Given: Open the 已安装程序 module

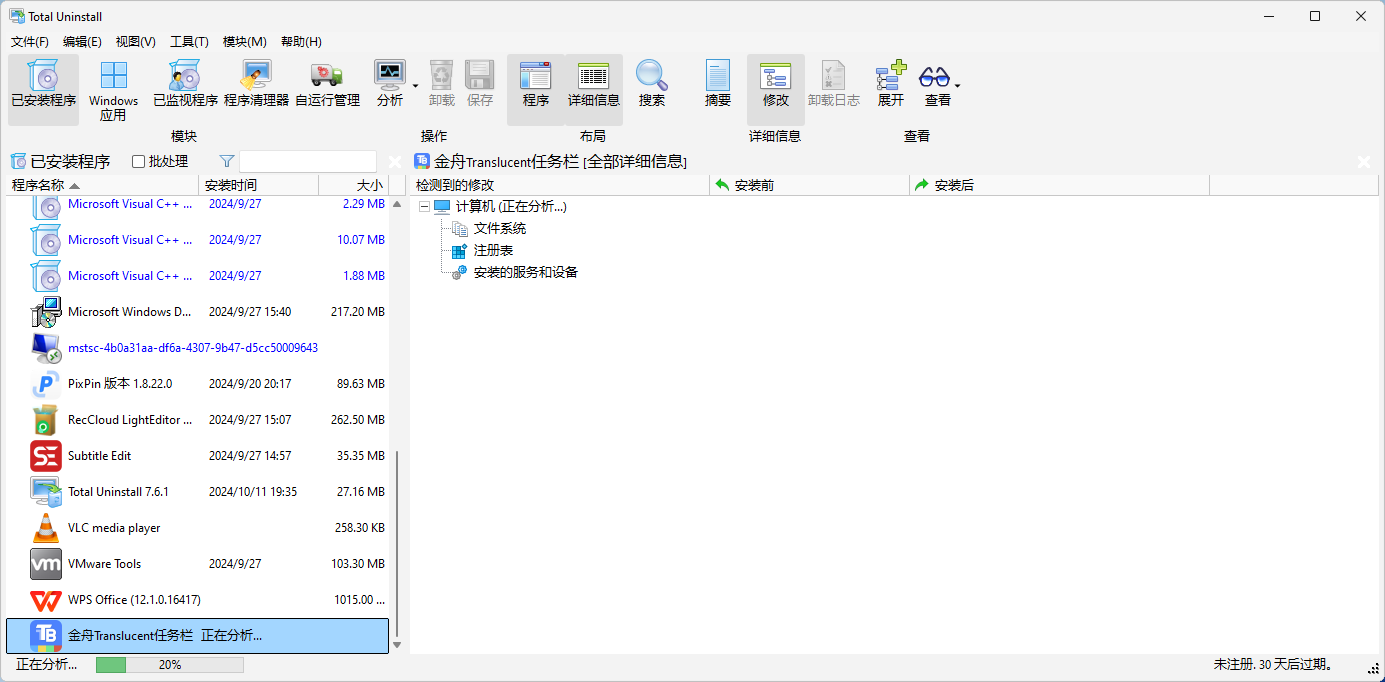Looking at the screenshot, I should (43, 89).
